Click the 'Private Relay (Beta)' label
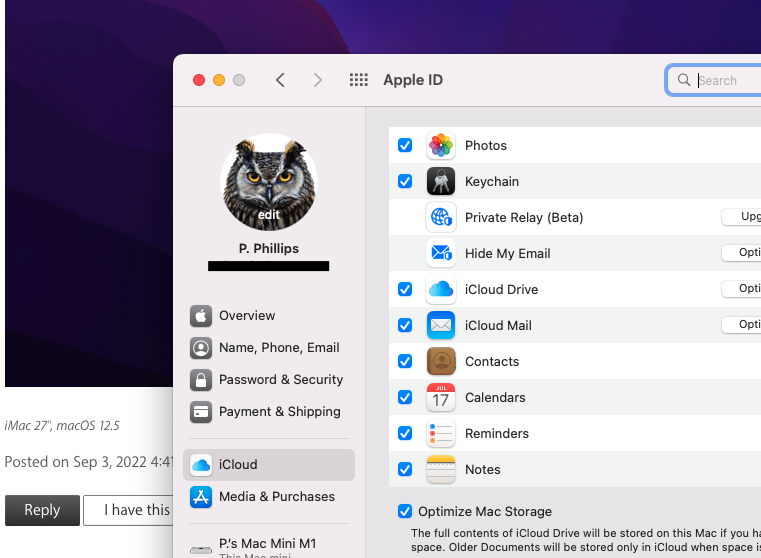 click(x=524, y=217)
